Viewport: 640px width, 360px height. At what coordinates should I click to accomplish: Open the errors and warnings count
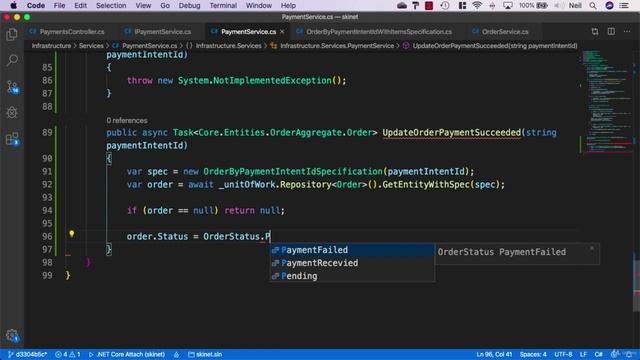[x=68, y=354]
